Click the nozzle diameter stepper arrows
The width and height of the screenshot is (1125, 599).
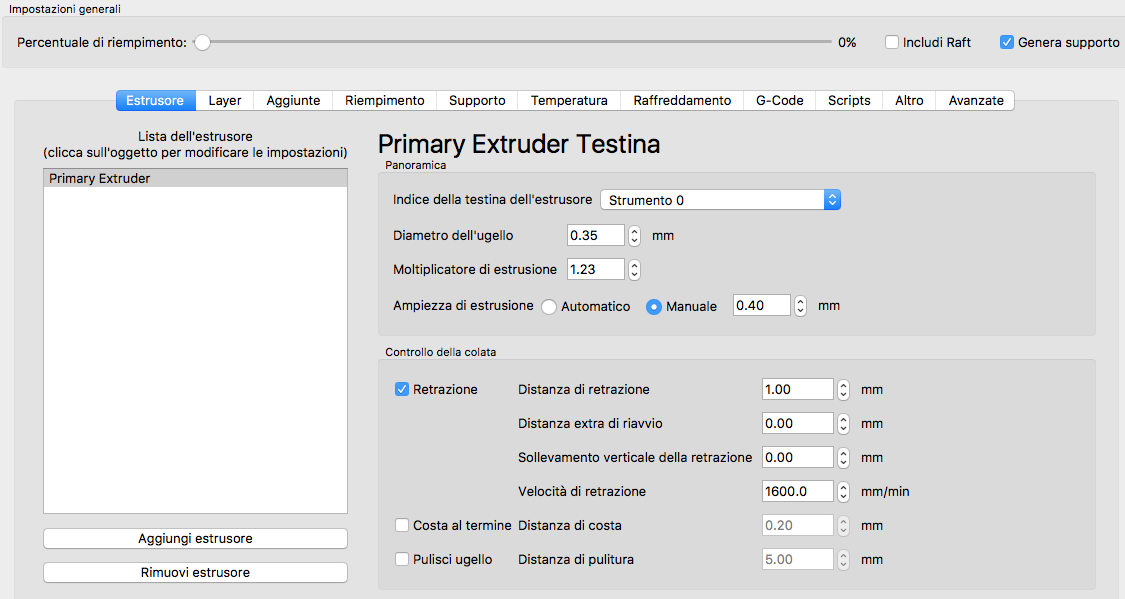tap(634, 236)
